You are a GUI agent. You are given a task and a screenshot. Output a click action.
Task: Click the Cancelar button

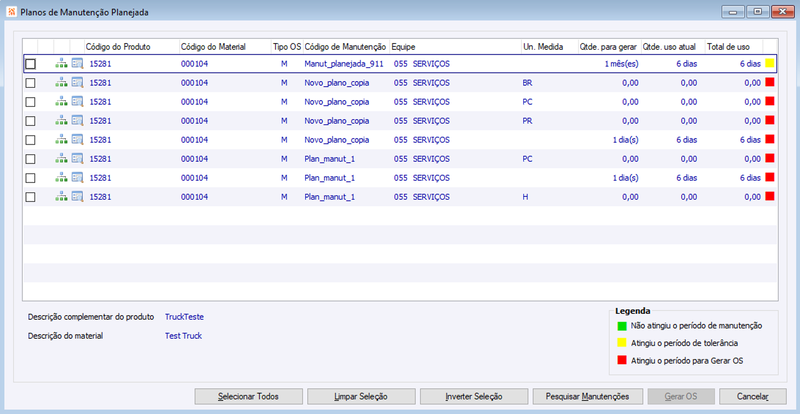tap(753, 396)
